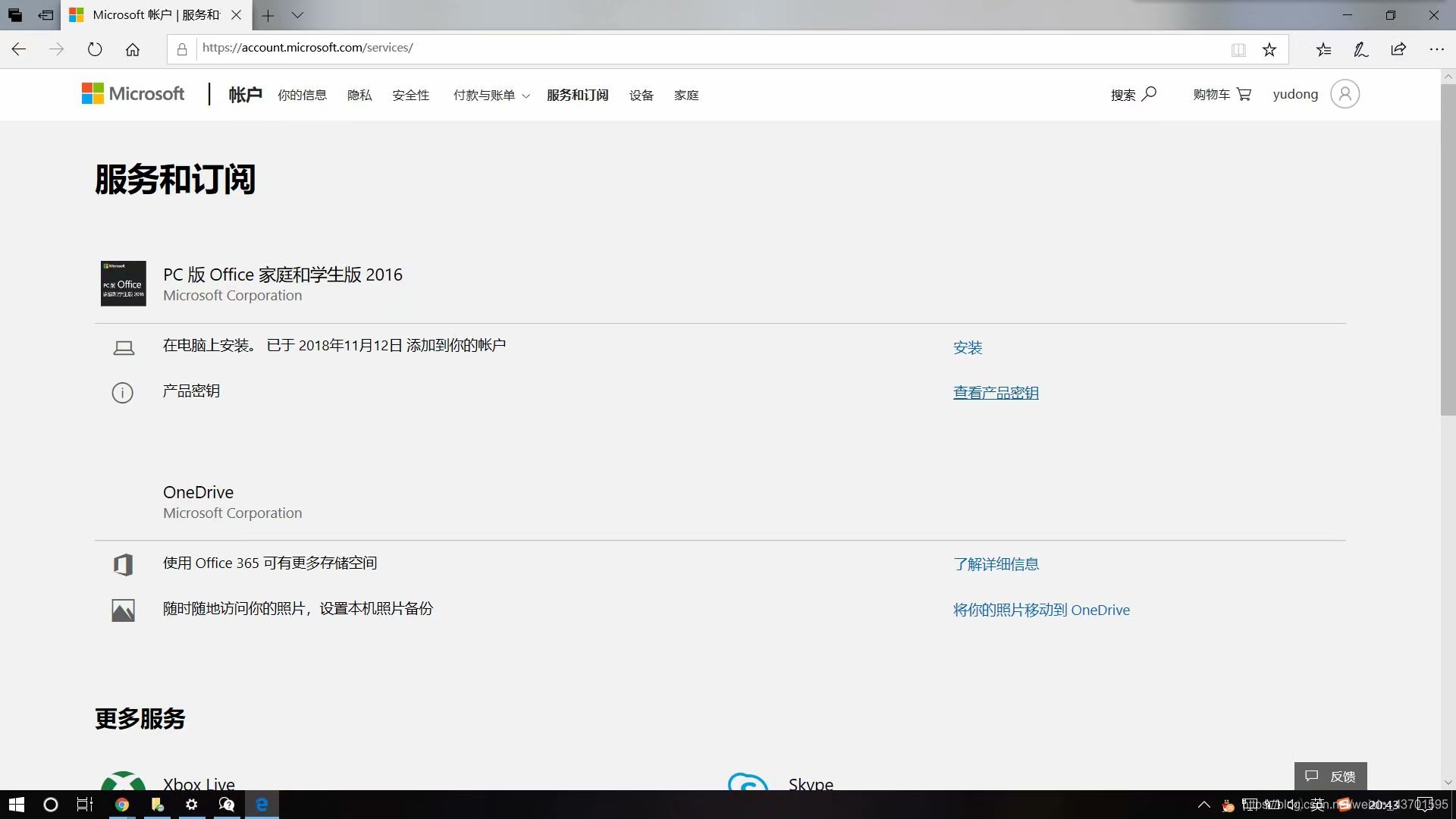Refresh the page with reload icon
This screenshot has height=819, width=1456.
tap(95, 49)
